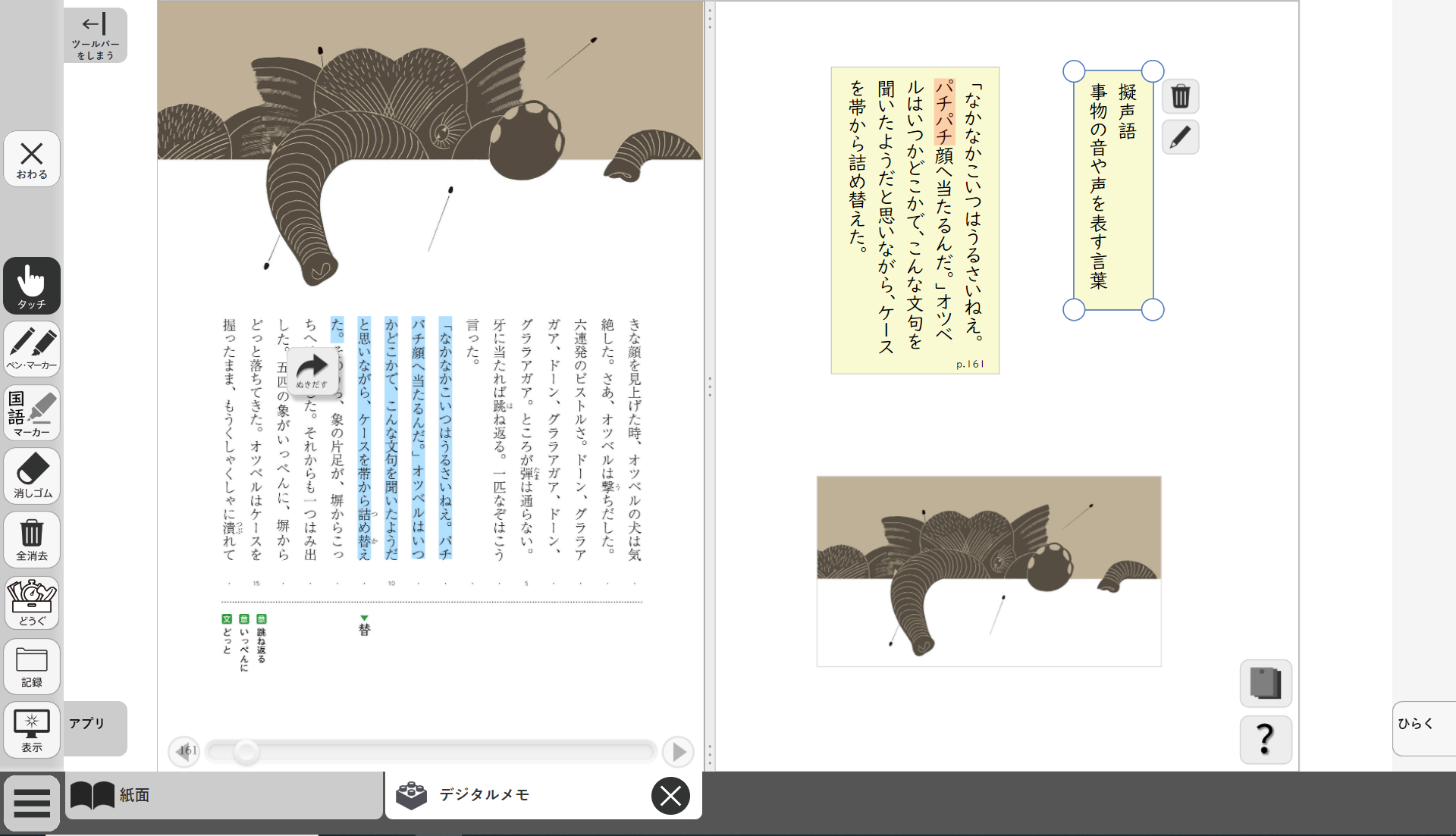Select the elephant illustration thumbnail in memo

click(x=989, y=571)
